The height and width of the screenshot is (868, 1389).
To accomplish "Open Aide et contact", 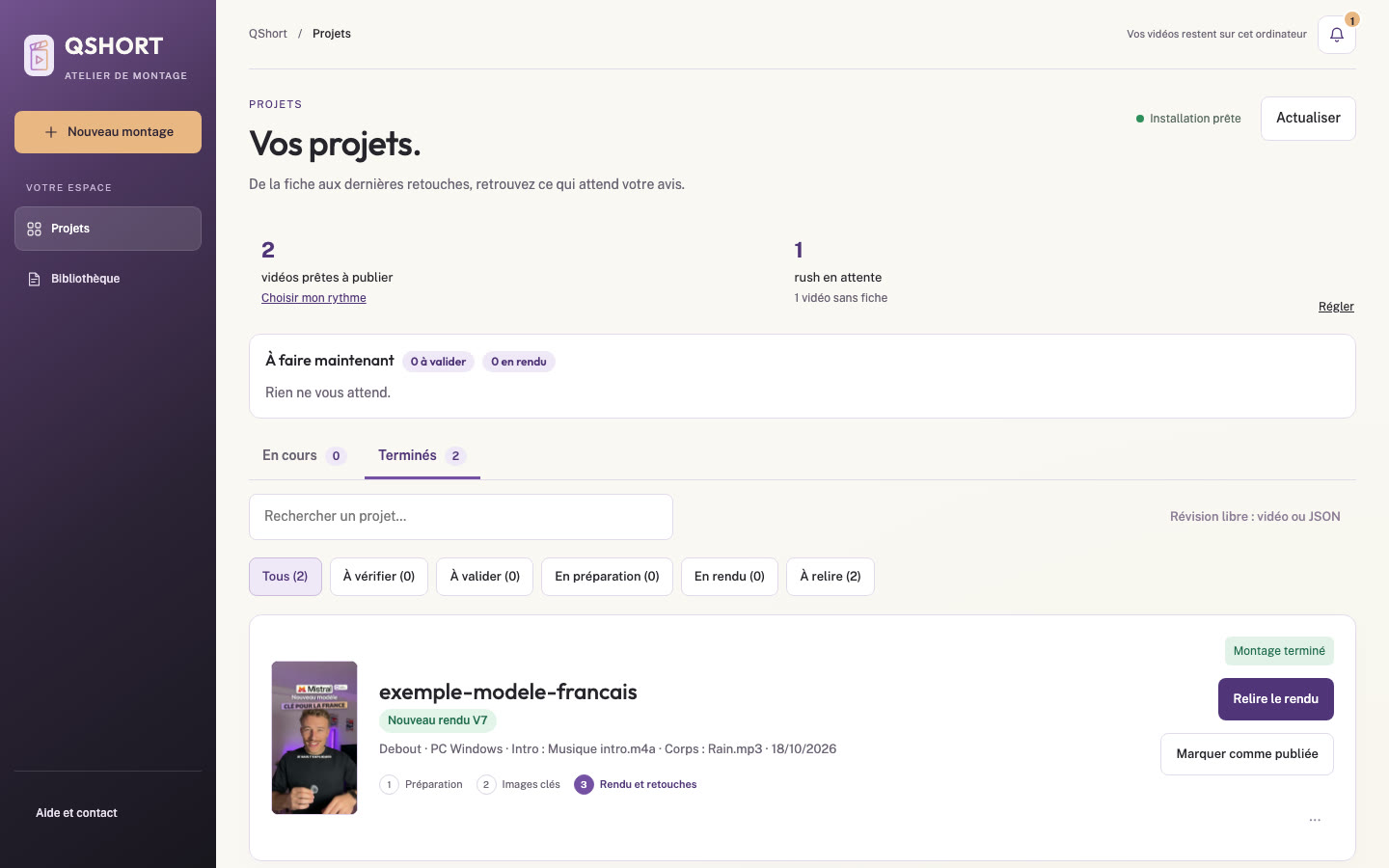I will [x=76, y=813].
